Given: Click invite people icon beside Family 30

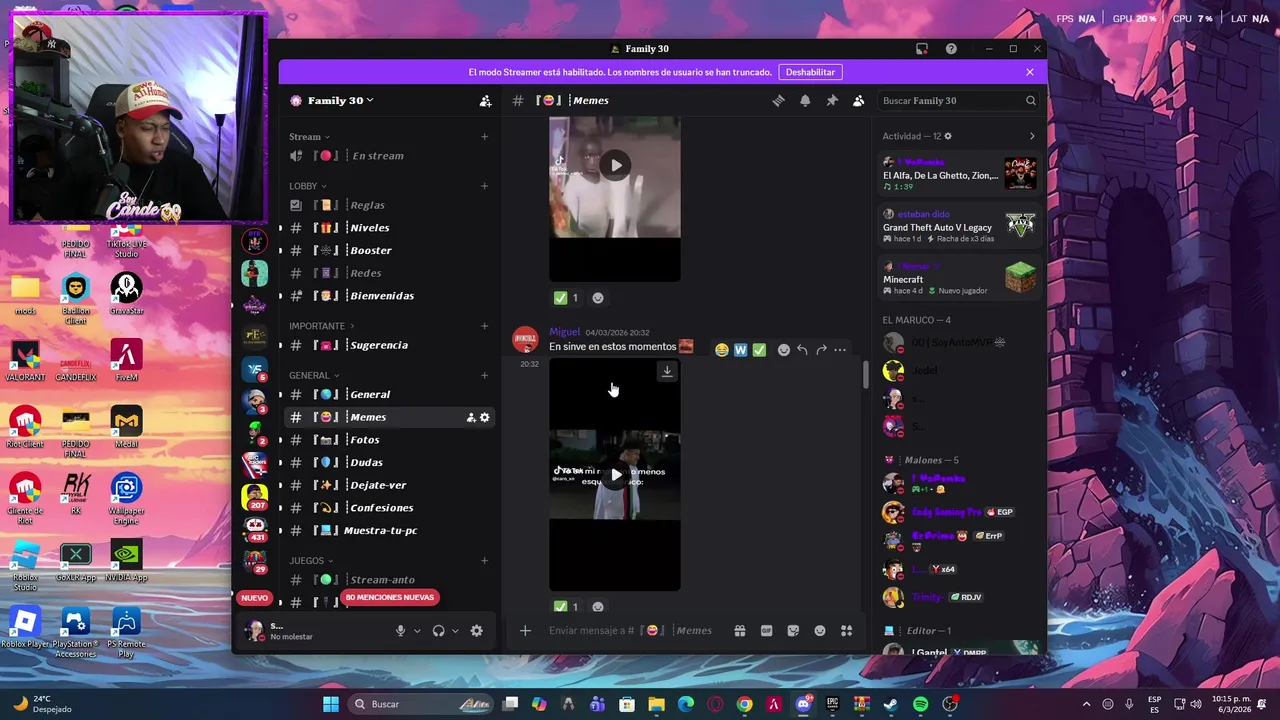Looking at the screenshot, I should pyautogui.click(x=485, y=101).
